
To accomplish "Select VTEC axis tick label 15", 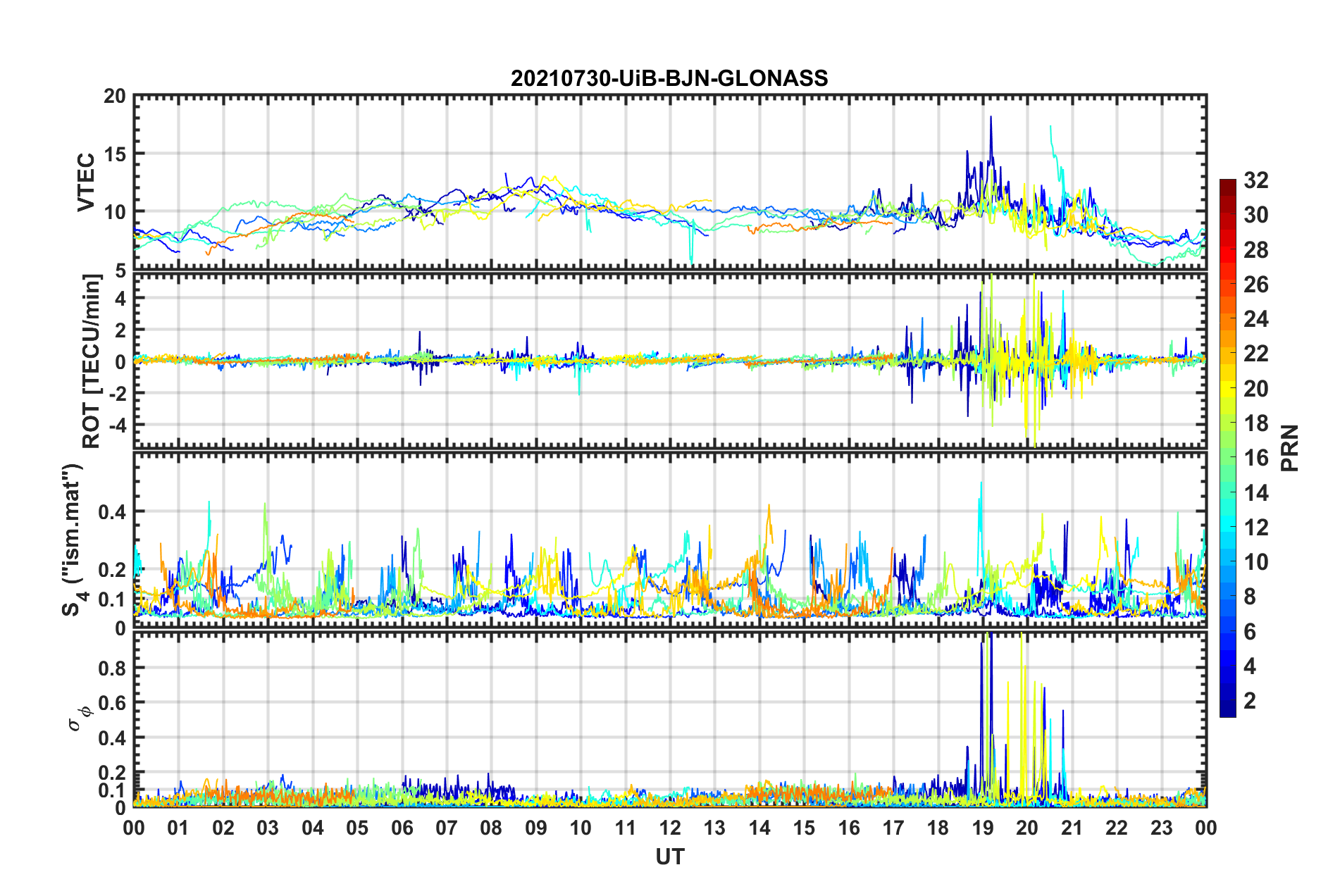I will [x=115, y=154].
